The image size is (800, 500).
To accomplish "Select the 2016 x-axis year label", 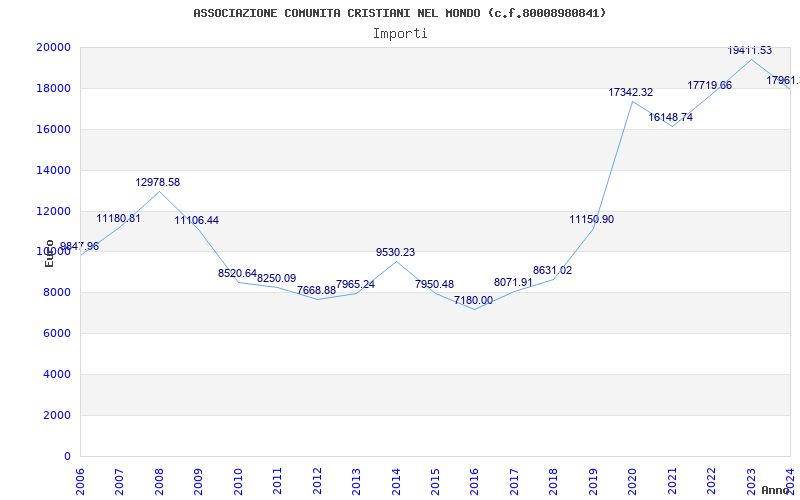I will (x=475, y=478).
